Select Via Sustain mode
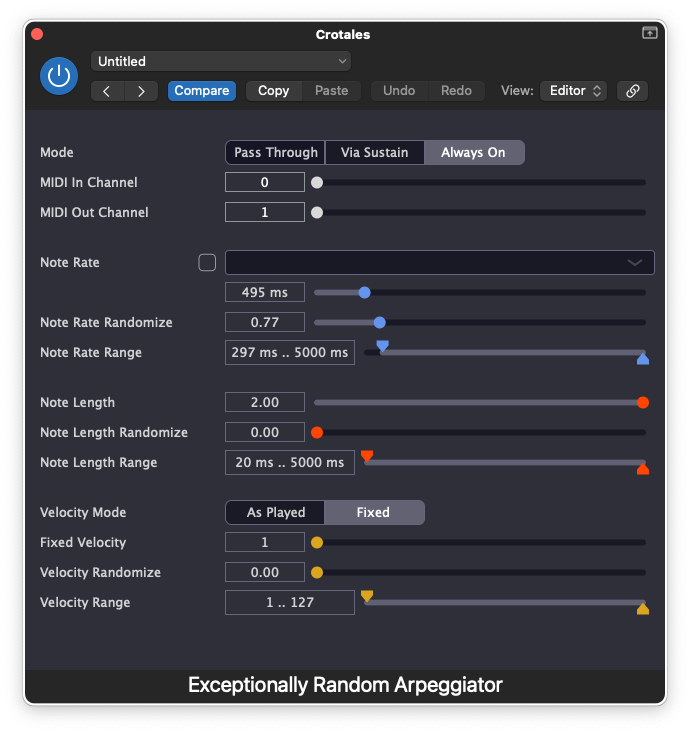This screenshot has width=690, height=733. click(x=374, y=152)
